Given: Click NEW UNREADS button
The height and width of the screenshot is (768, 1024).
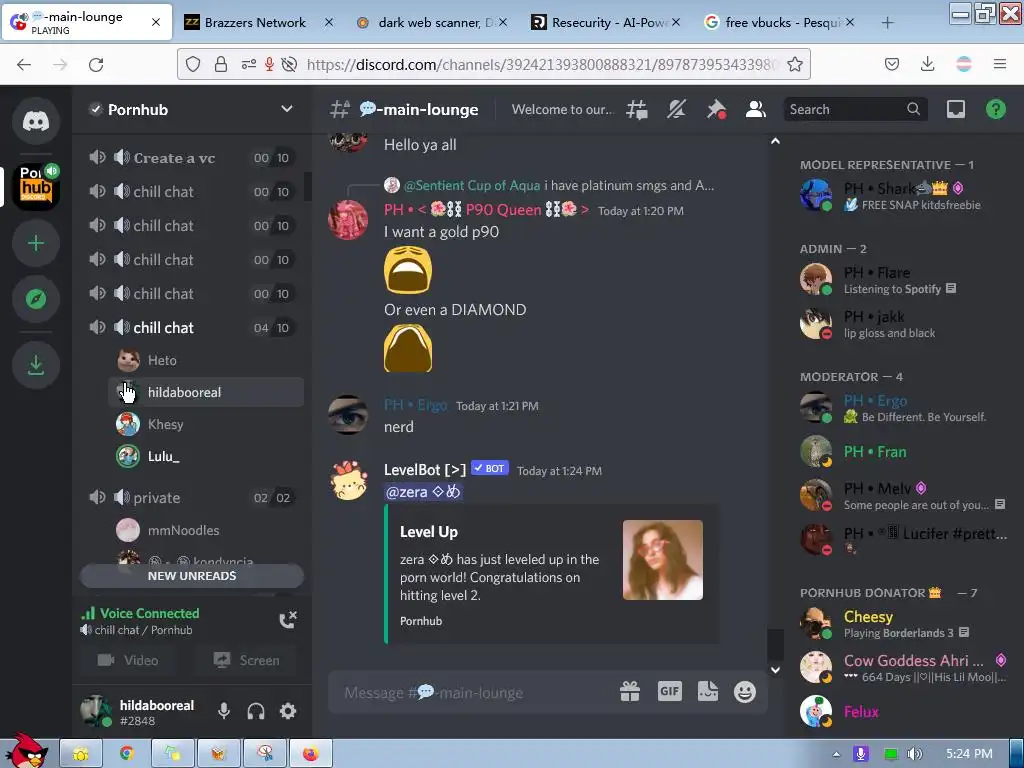Looking at the screenshot, I should click(x=192, y=576).
